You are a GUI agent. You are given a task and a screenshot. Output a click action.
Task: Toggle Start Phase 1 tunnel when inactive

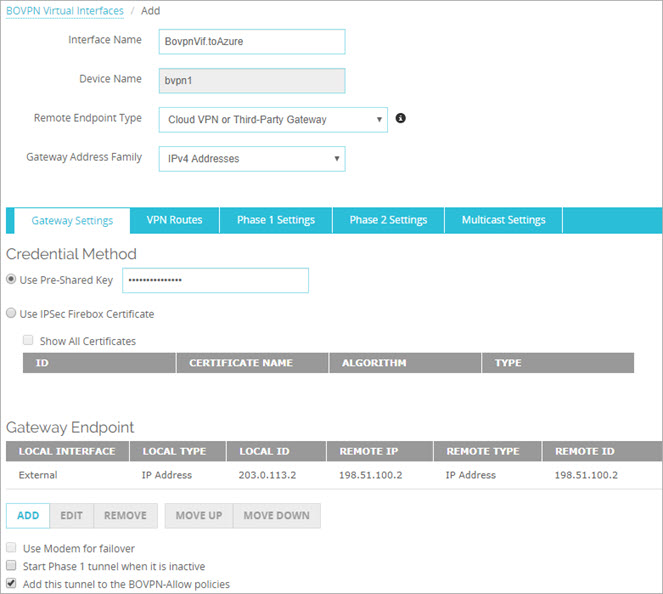[11, 566]
